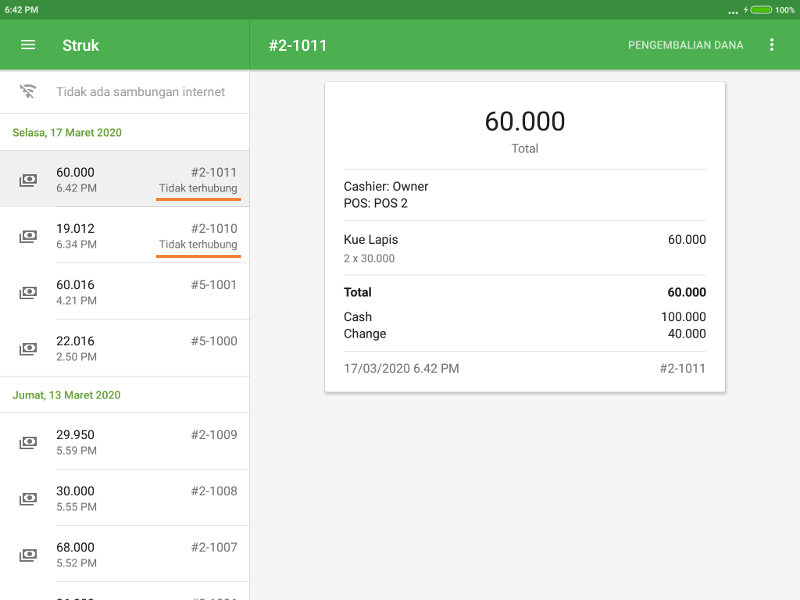800x600 pixels.
Task: Click cash icon of receipt #5-1000
Action: pos(28,349)
